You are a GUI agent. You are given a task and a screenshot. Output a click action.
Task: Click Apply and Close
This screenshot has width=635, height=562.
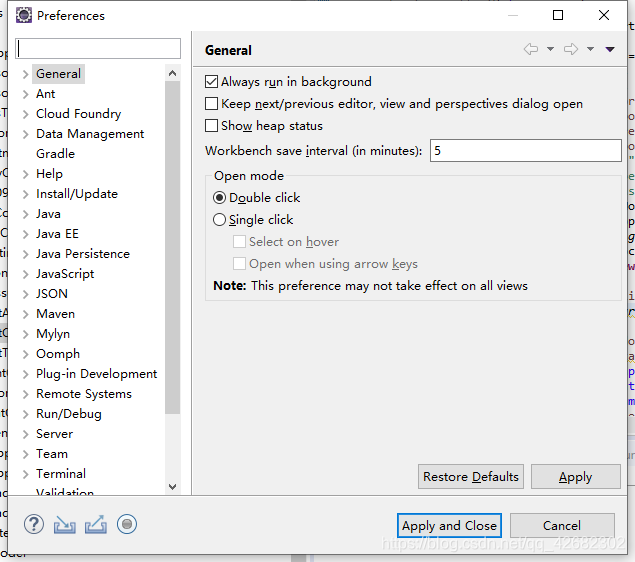tap(449, 526)
